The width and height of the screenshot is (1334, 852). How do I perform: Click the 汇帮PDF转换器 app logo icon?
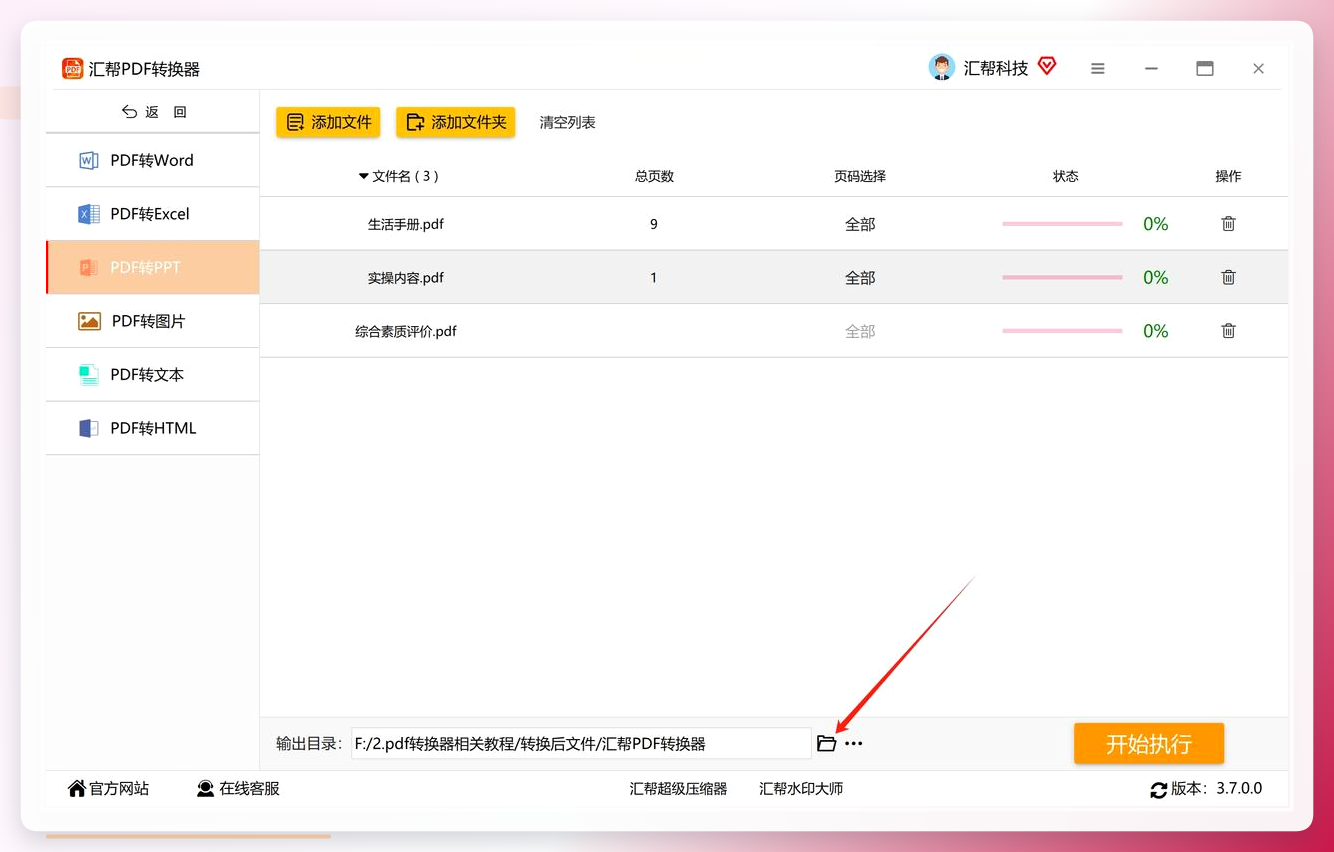click(x=72, y=69)
